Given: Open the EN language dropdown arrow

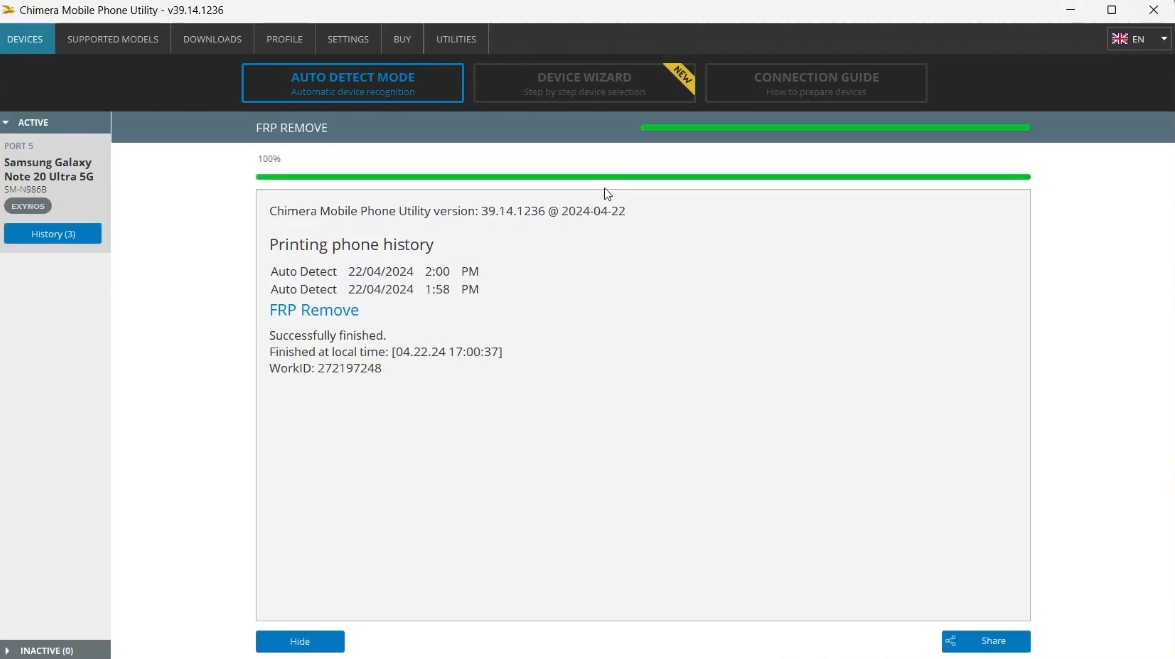Looking at the screenshot, I should click(x=1164, y=39).
